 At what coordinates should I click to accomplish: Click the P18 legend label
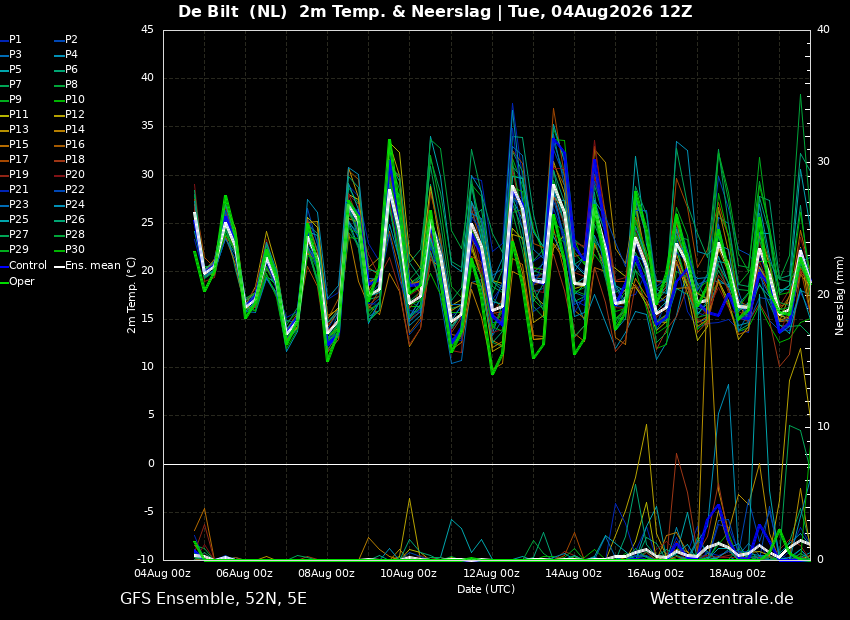[70, 159]
